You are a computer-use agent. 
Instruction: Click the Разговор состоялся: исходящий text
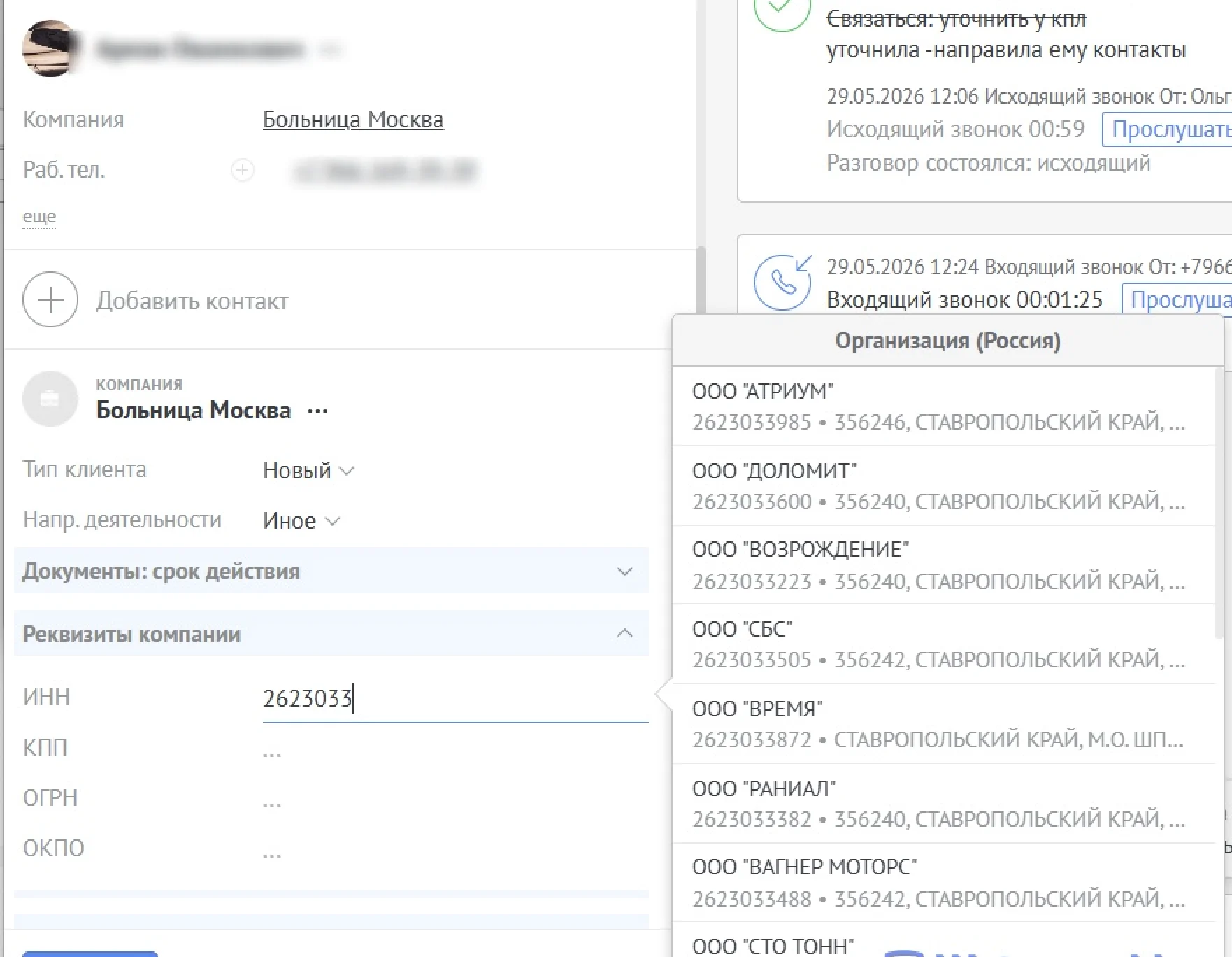pyautogui.click(x=989, y=163)
